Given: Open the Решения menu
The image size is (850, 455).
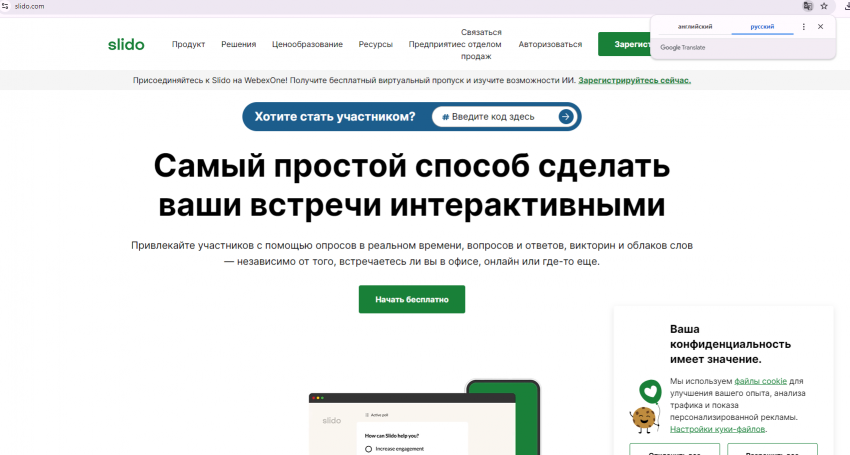Looking at the screenshot, I should point(239,44).
